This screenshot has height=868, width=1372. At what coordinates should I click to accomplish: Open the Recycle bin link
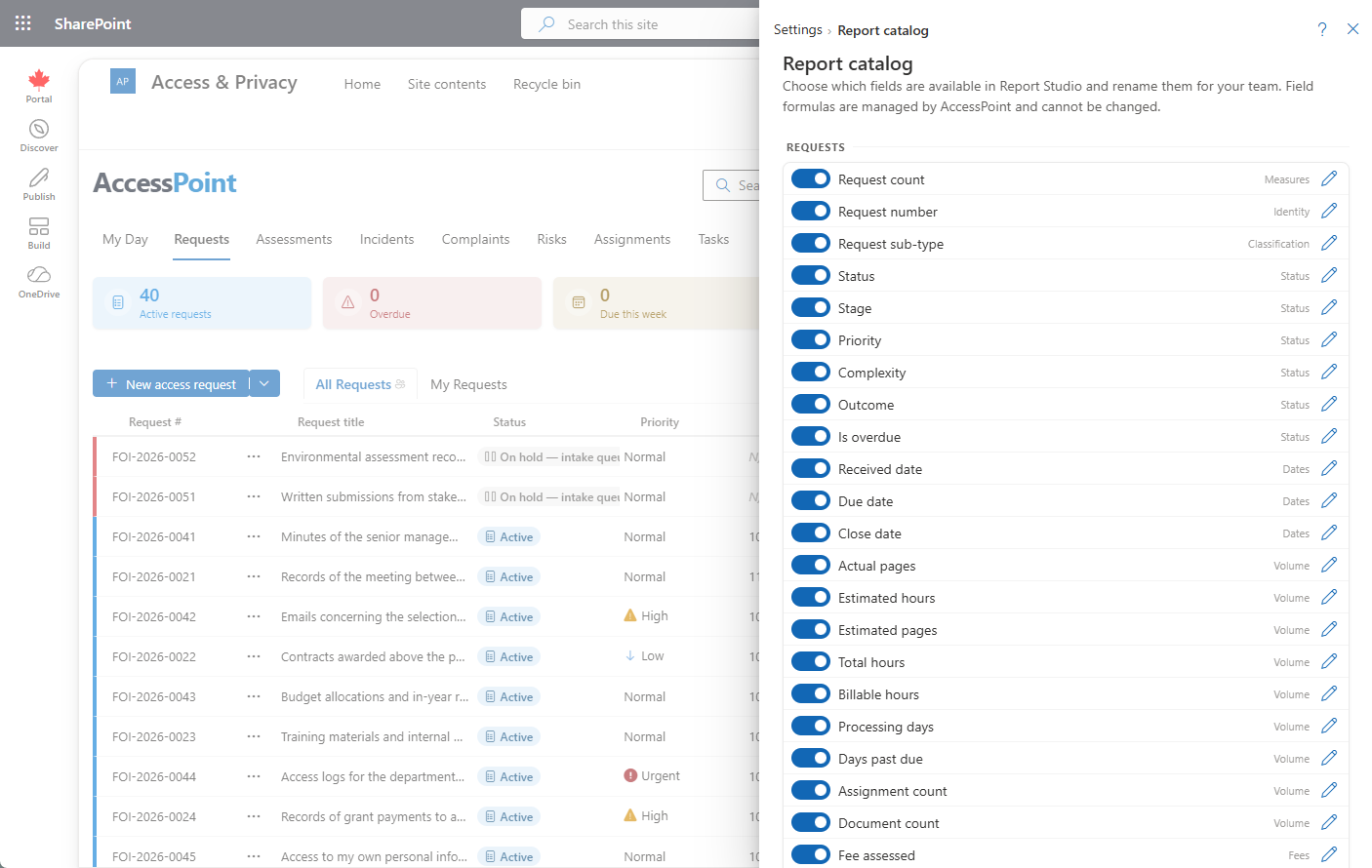click(x=546, y=84)
